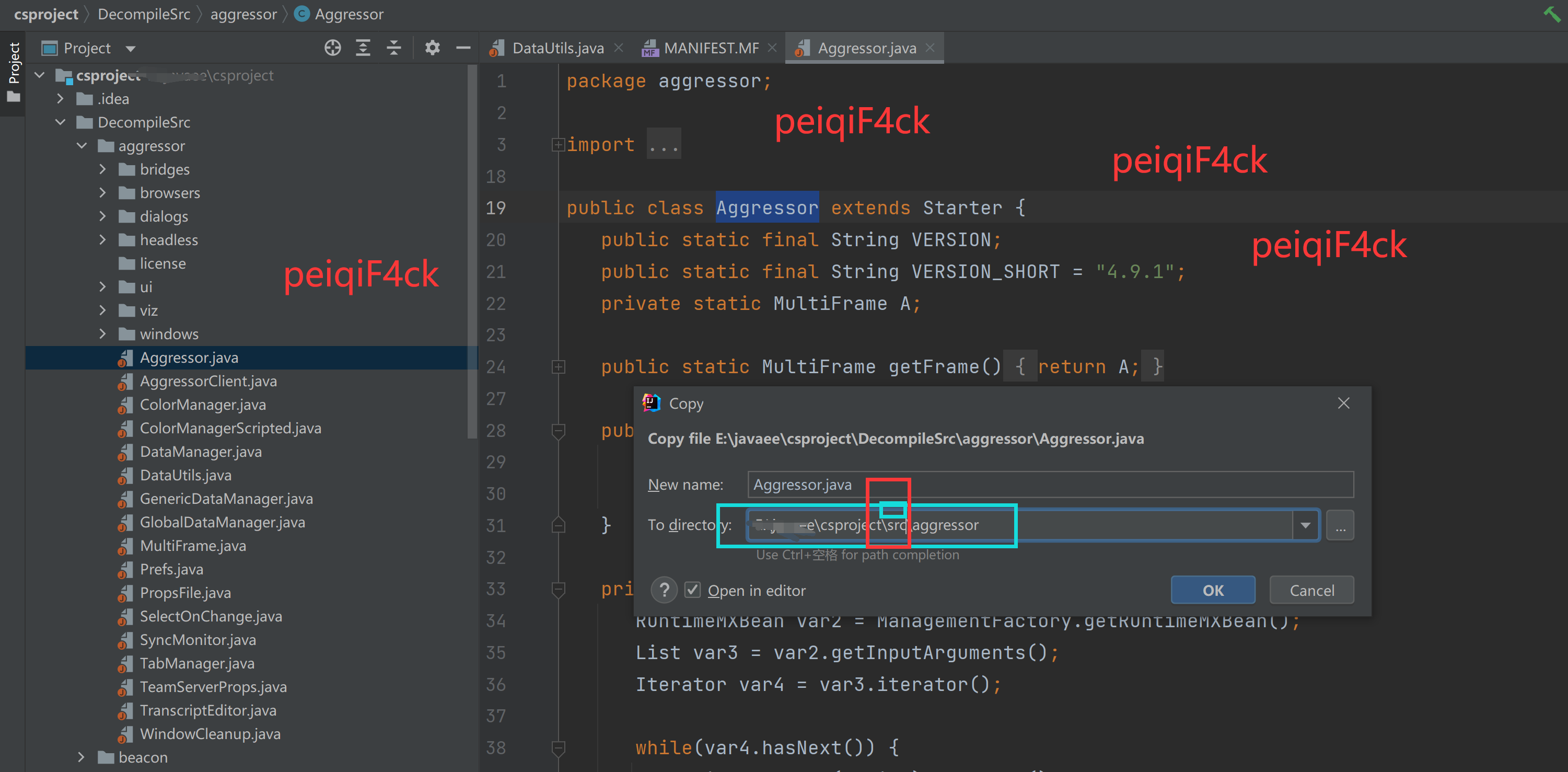This screenshot has height=772, width=1568.
Task: Click the browse '...' button for directory
Action: pos(1340,525)
